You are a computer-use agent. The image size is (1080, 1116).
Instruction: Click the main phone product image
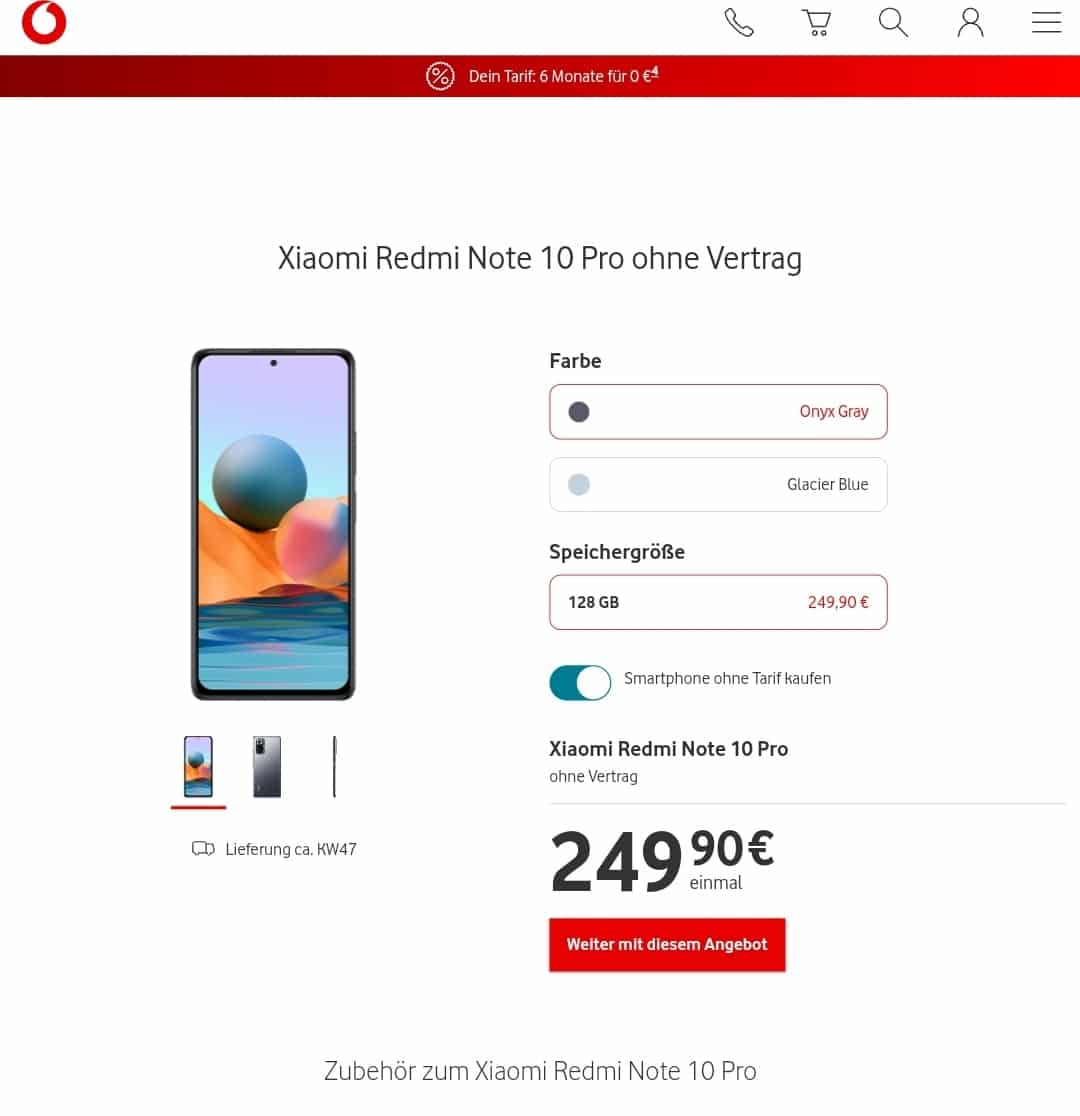click(x=273, y=525)
